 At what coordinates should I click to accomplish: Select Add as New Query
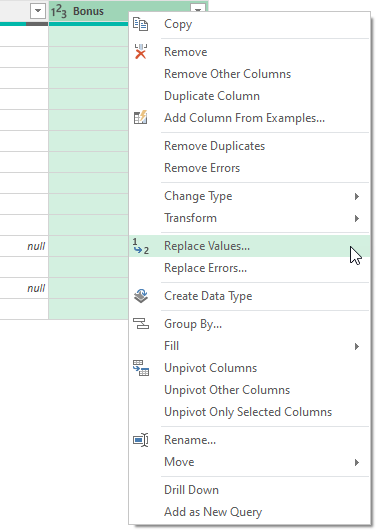[213, 512]
